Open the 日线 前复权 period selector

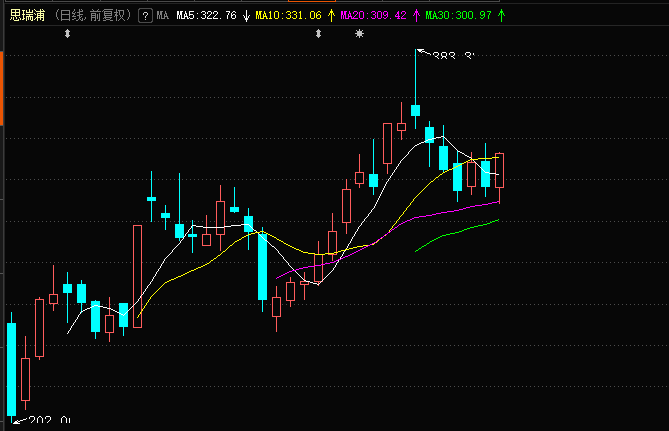click(93, 16)
